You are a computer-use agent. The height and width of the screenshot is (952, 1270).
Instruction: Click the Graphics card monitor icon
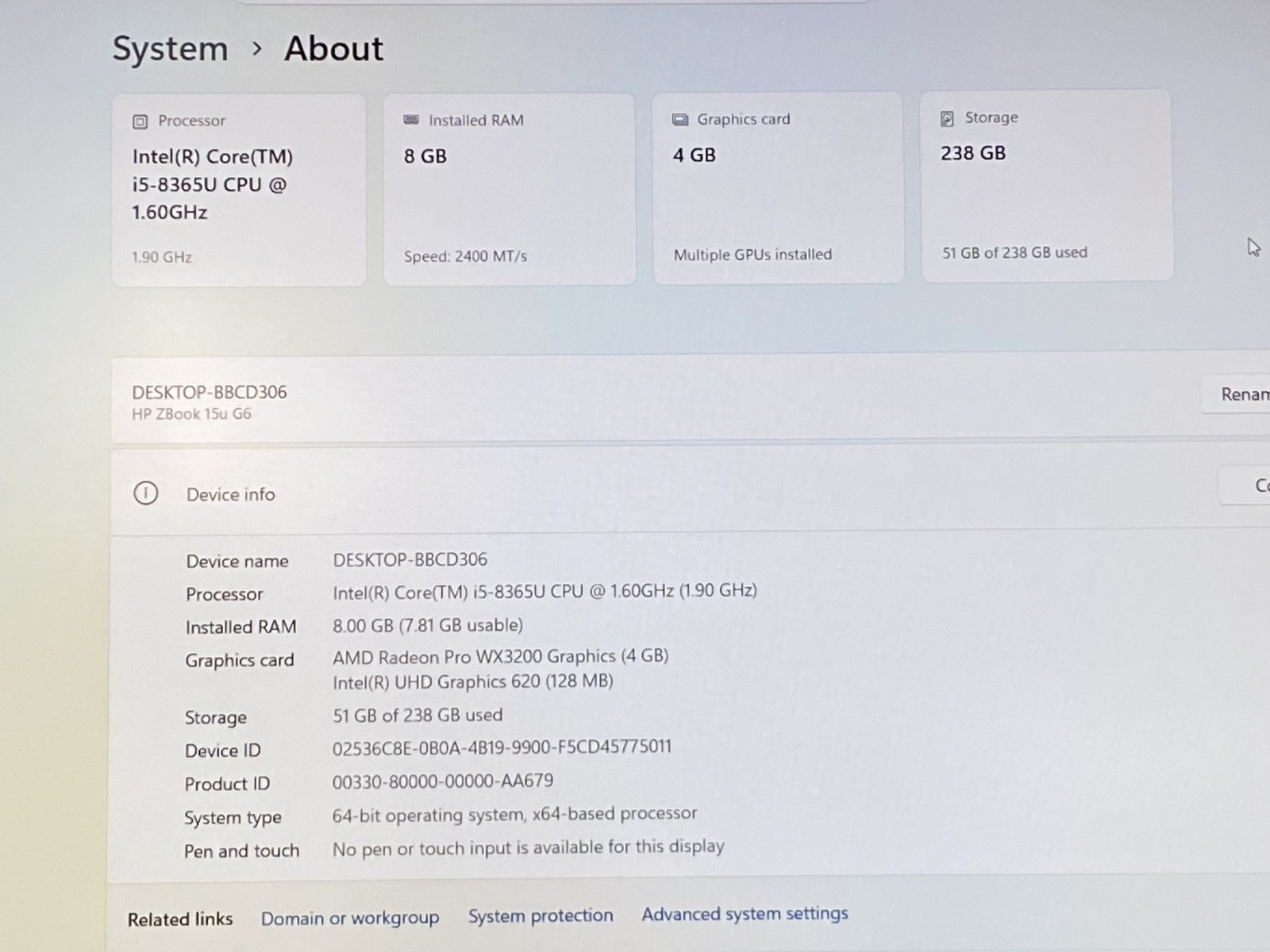(680, 120)
